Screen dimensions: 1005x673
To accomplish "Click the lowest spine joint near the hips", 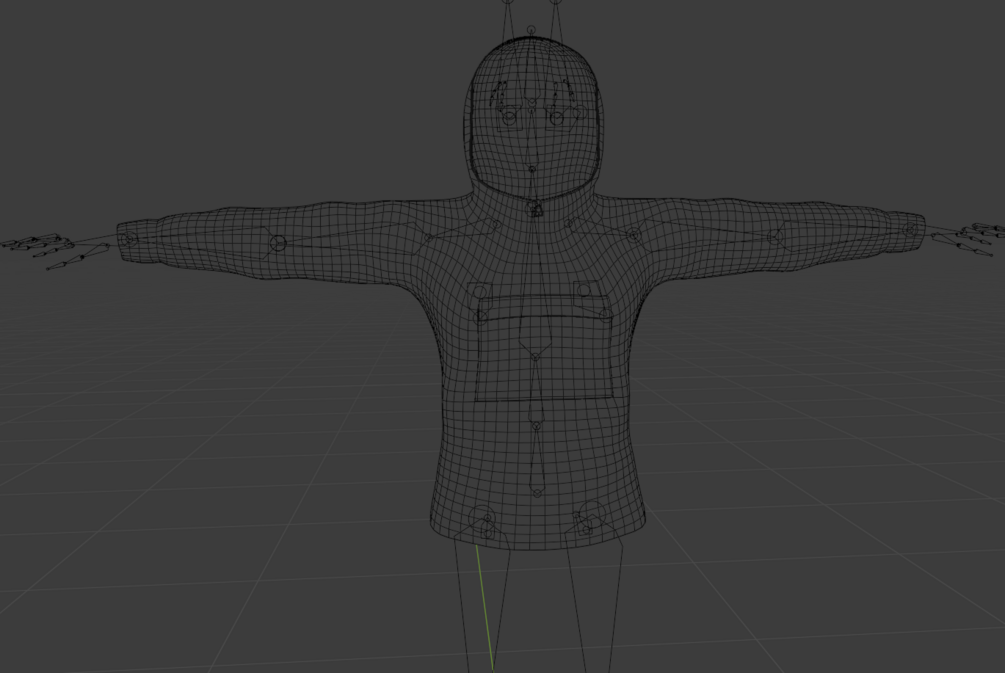I will 537,492.
